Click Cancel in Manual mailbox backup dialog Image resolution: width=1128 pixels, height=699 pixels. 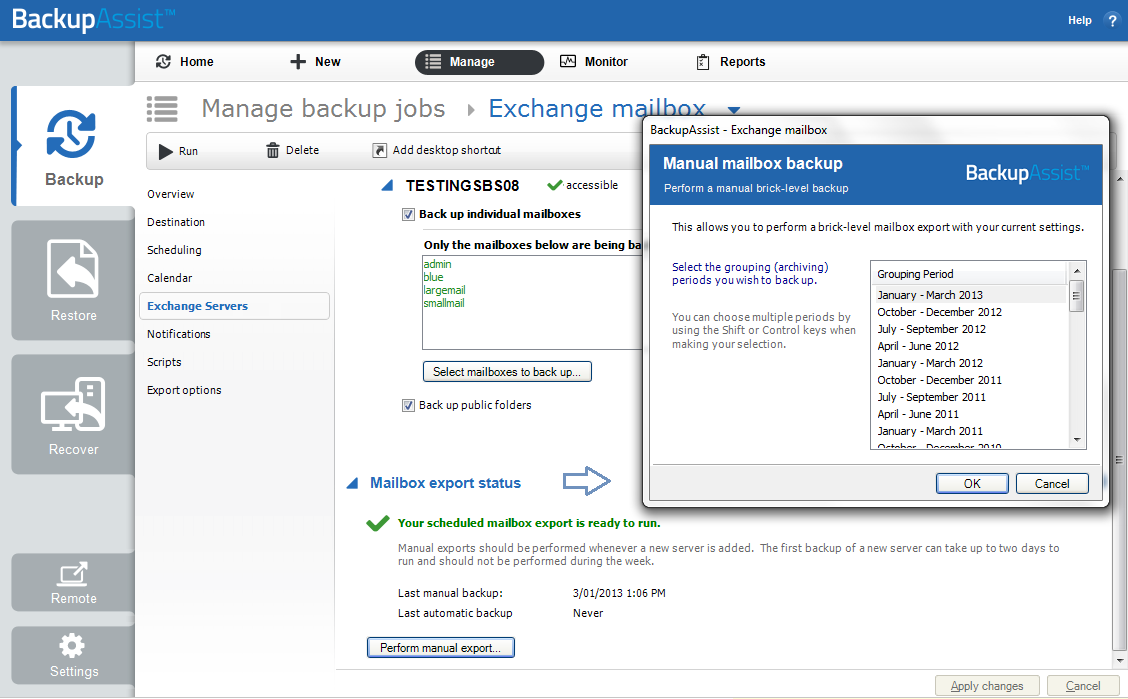[1052, 484]
